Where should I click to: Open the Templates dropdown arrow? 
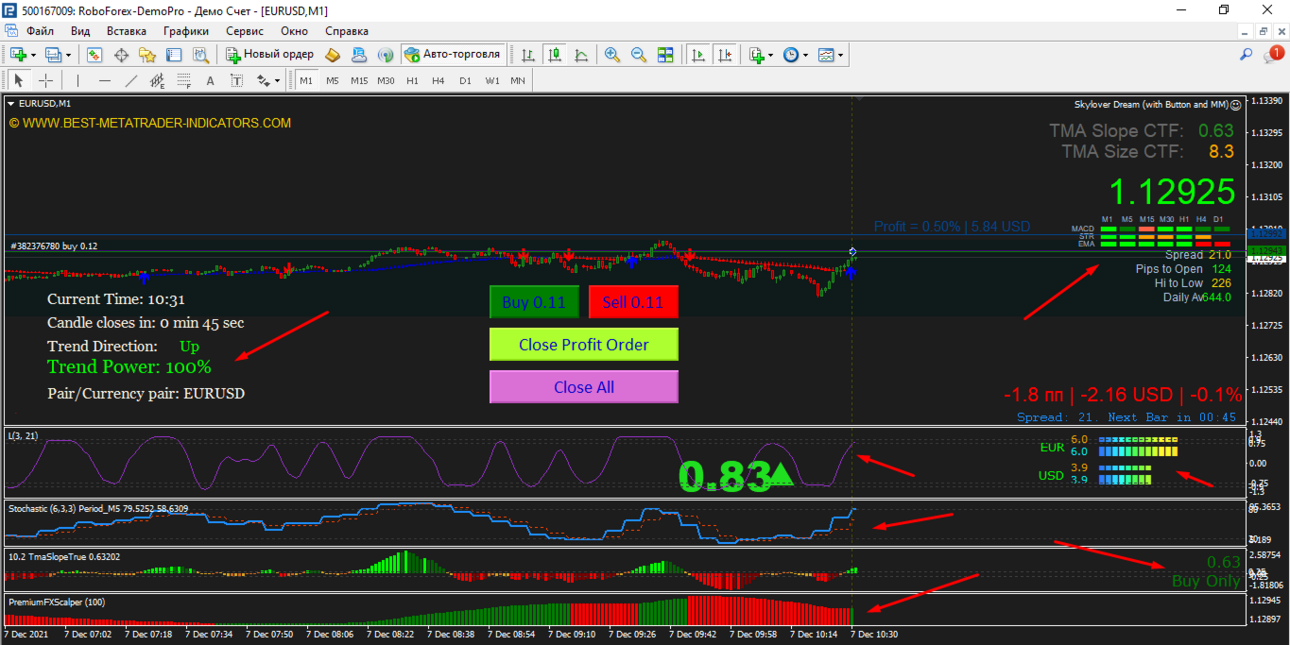coord(841,55)
